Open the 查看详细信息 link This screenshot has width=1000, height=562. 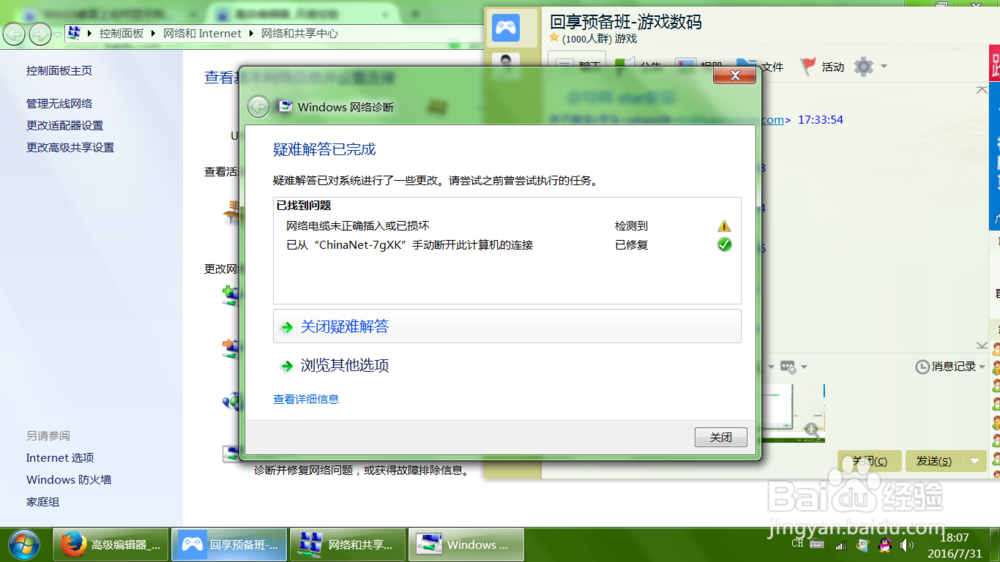(x=305, y=399)
